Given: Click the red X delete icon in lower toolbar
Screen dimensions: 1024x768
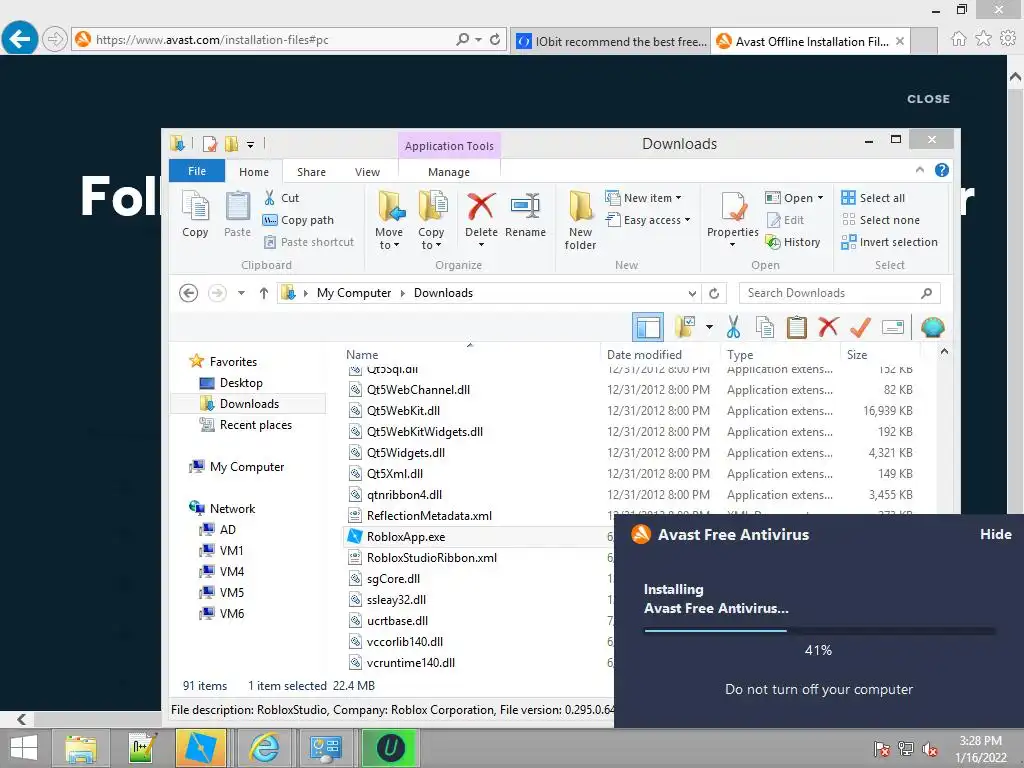Looking at the screenshot, I should click(828, 327).
